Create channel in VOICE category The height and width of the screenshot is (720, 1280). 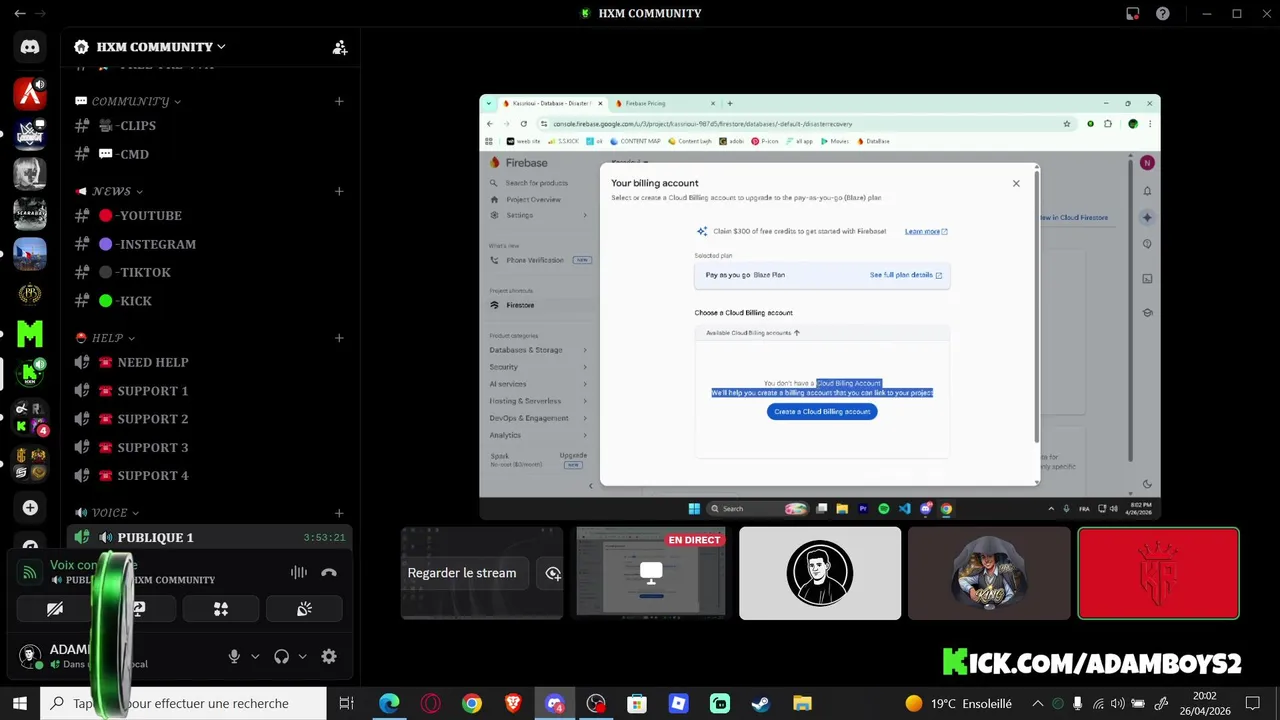[x=339, y=513]
